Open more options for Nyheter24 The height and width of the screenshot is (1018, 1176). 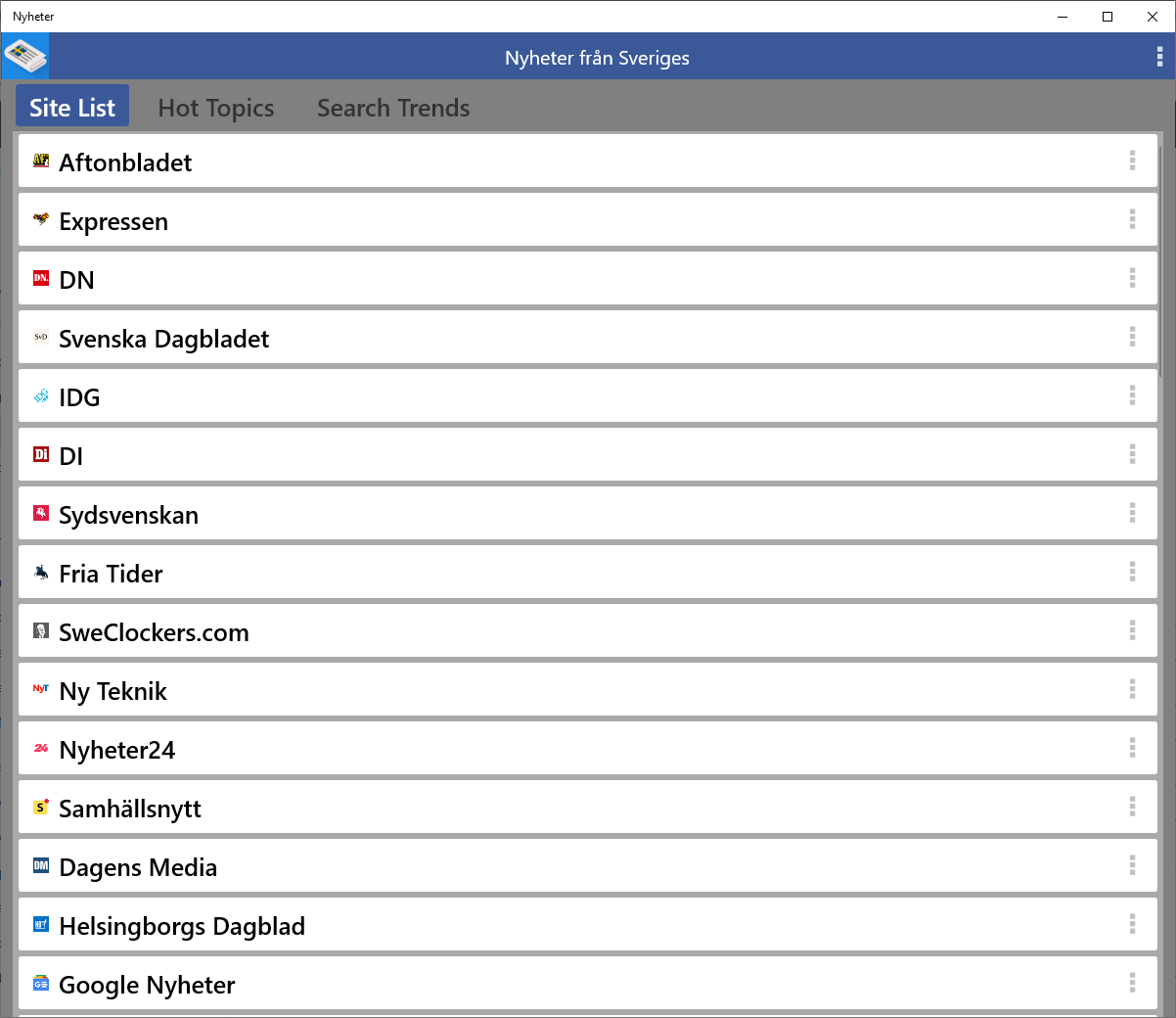1132,748
